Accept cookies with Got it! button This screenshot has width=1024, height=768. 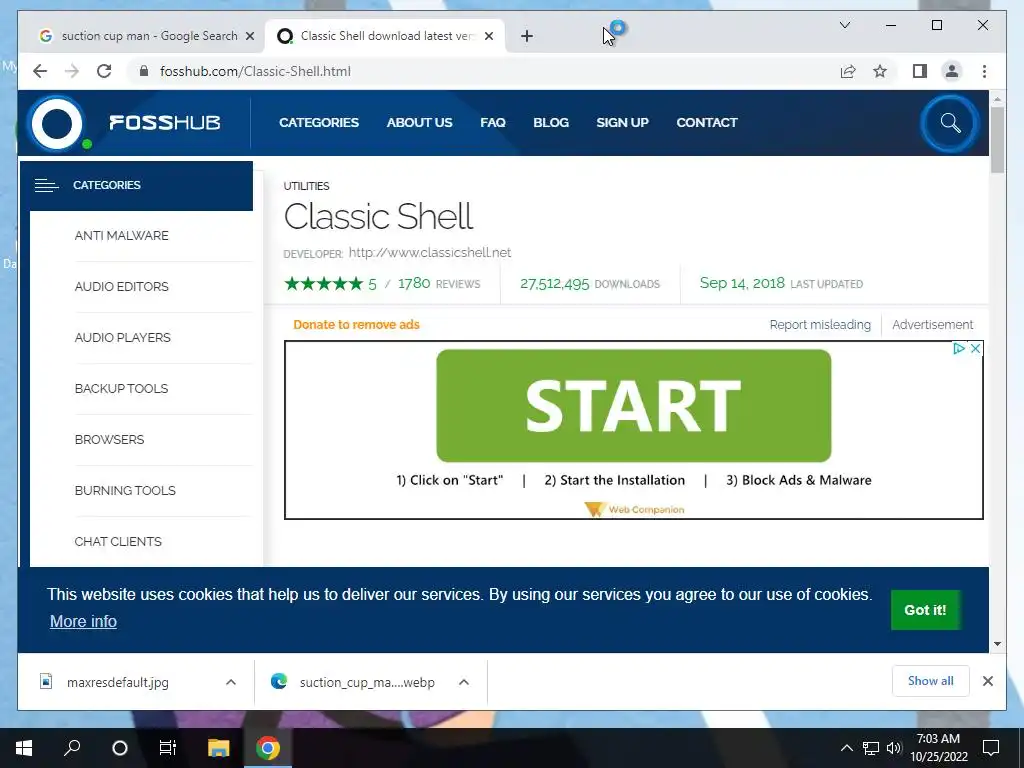click(x=925, y=610)
